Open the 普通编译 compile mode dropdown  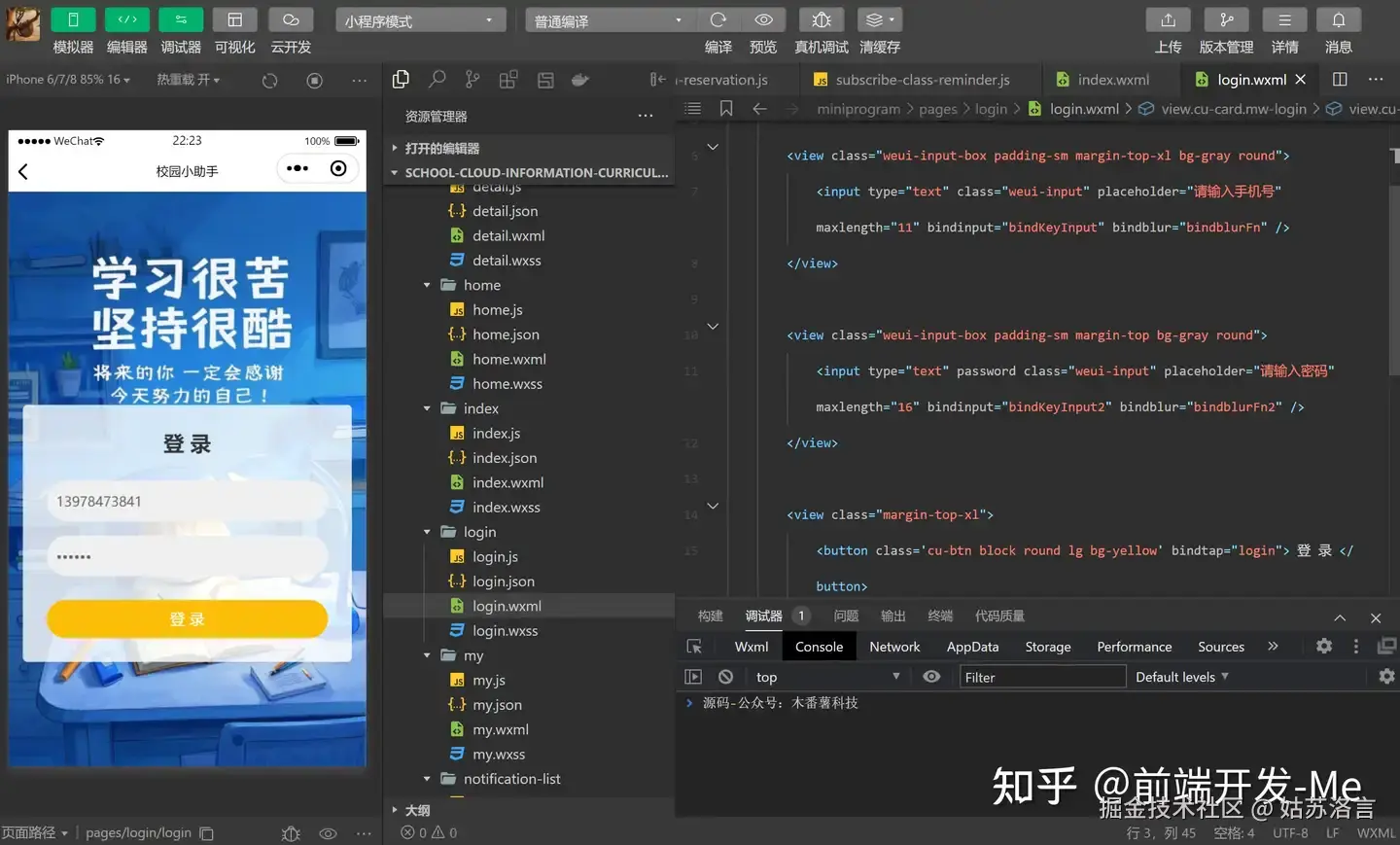pyautogui.click(x=611, y=20)
